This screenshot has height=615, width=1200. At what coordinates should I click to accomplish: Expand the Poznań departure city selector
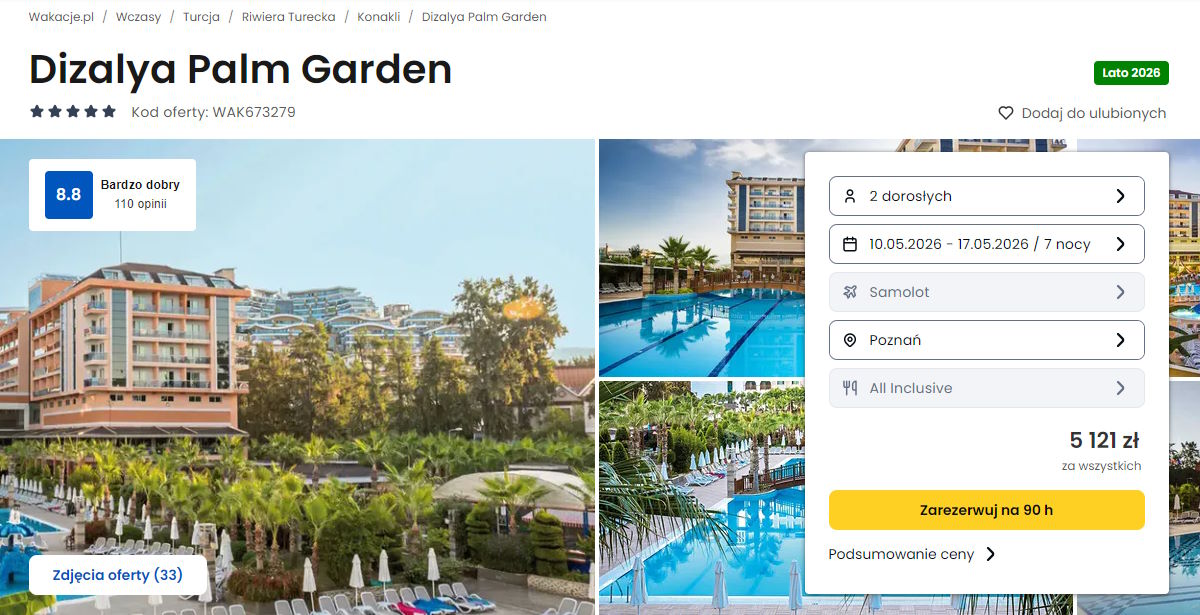(986, 340)
